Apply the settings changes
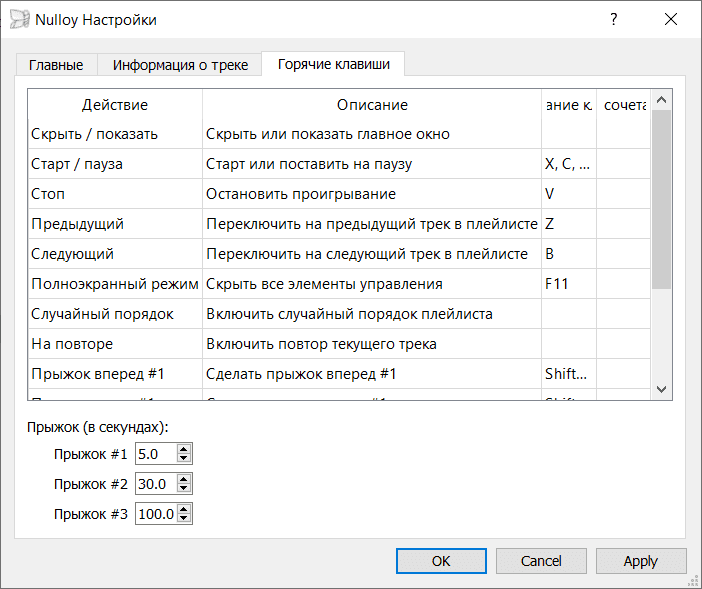The height and width of the screenshot is (589, 702). click(640, 561)
